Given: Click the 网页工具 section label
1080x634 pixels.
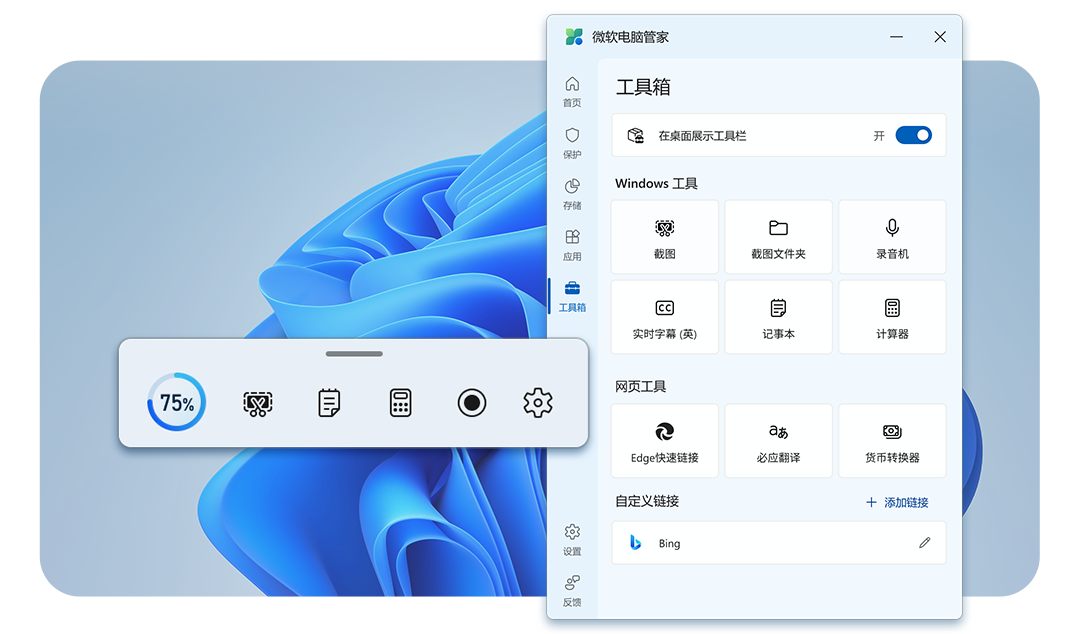Looking at the screenshot, I should tap(641, 387).
